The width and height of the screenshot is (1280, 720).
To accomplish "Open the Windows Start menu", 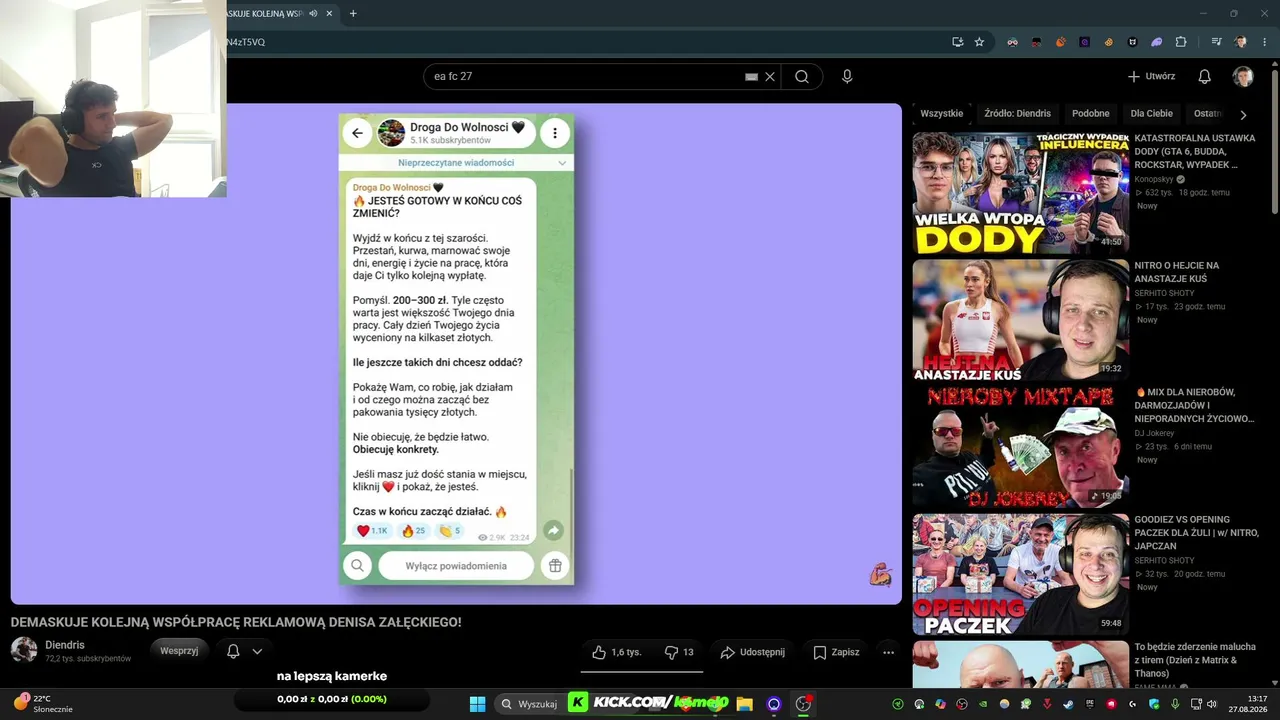I will pos(477,704).
